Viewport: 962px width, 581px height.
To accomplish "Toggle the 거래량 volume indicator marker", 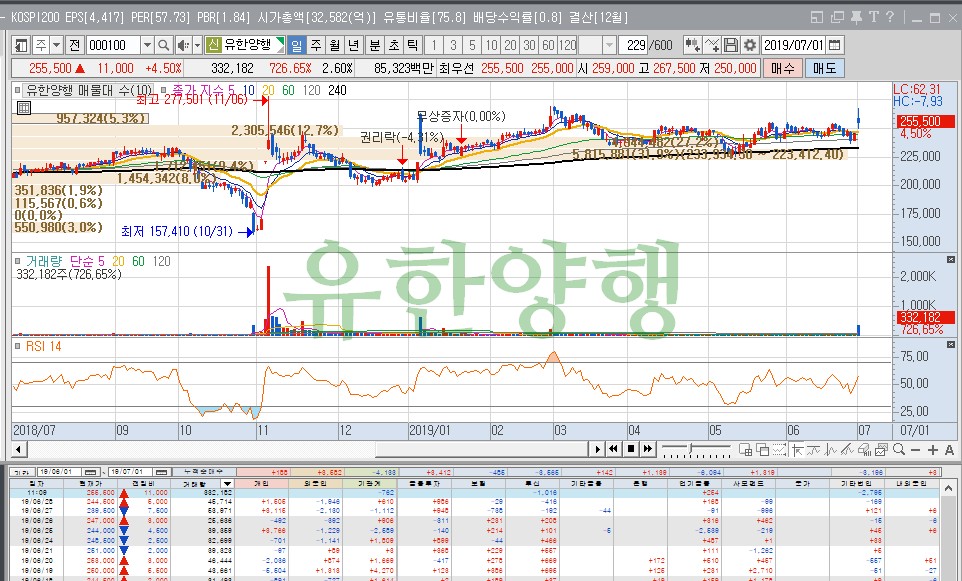I will [x=18, y=261].
